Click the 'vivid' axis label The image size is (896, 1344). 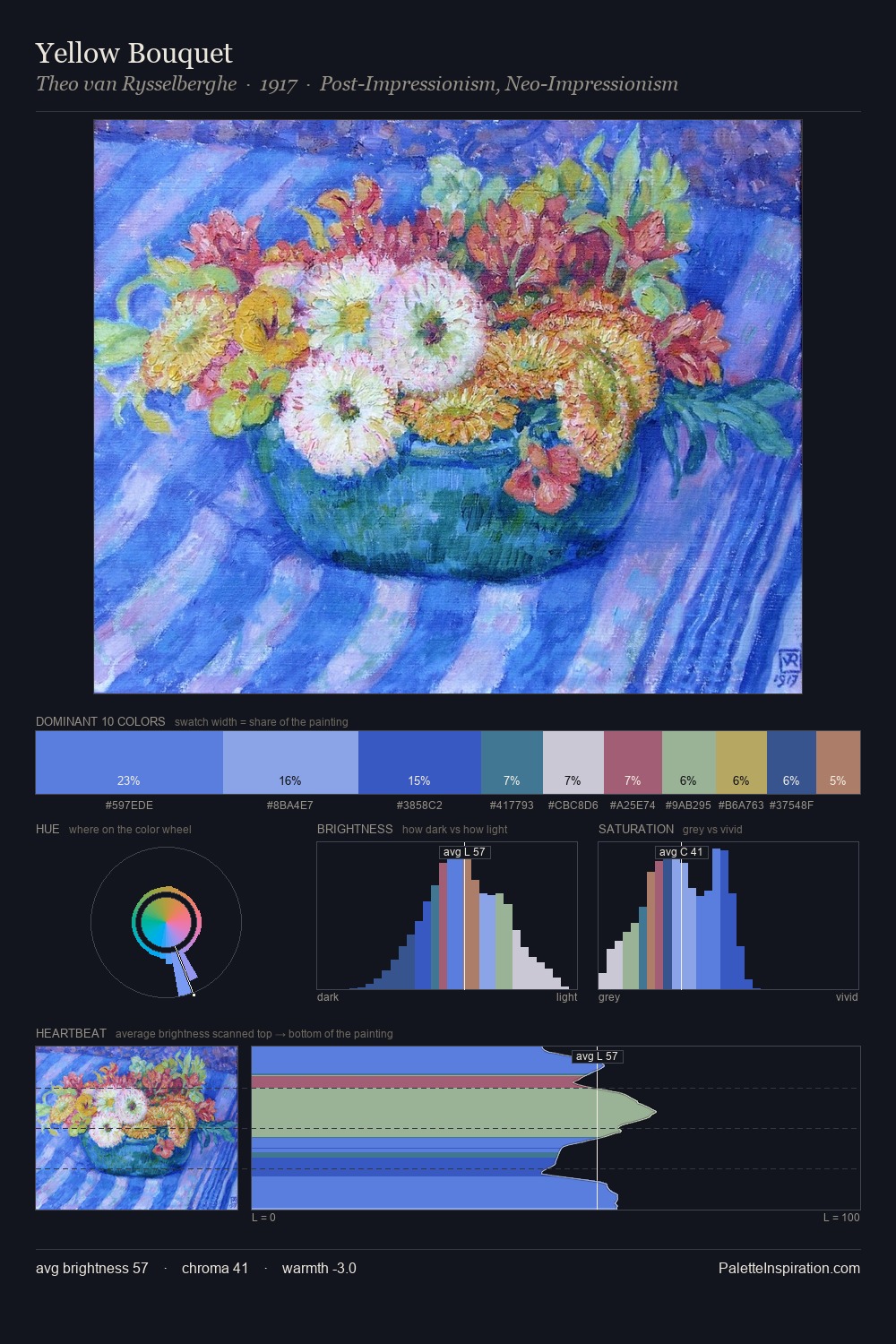(x=847, y=997)
